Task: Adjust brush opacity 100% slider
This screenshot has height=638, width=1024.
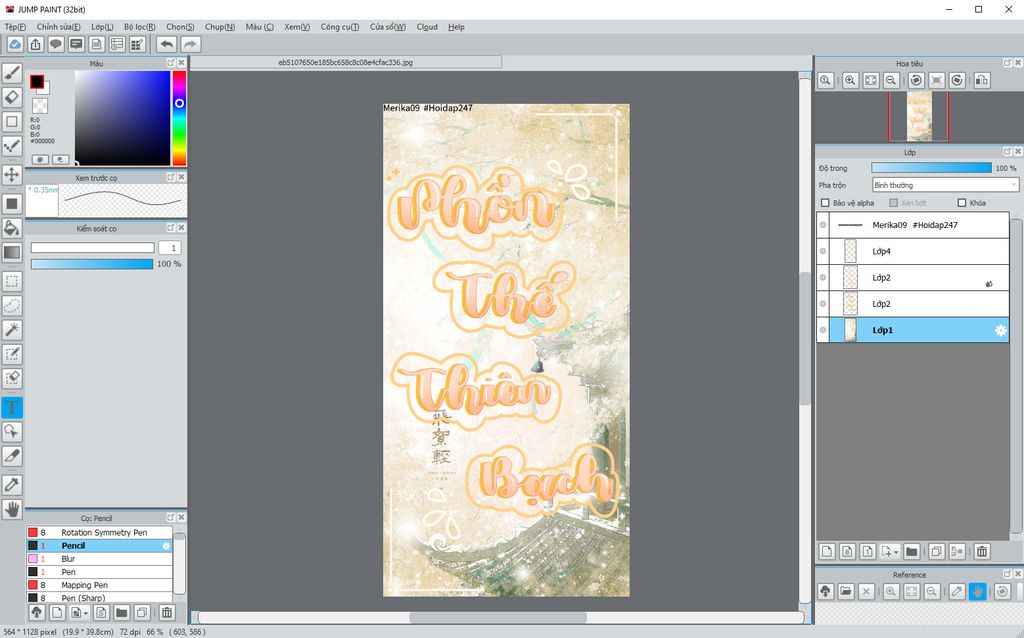Action: [92, 264]
